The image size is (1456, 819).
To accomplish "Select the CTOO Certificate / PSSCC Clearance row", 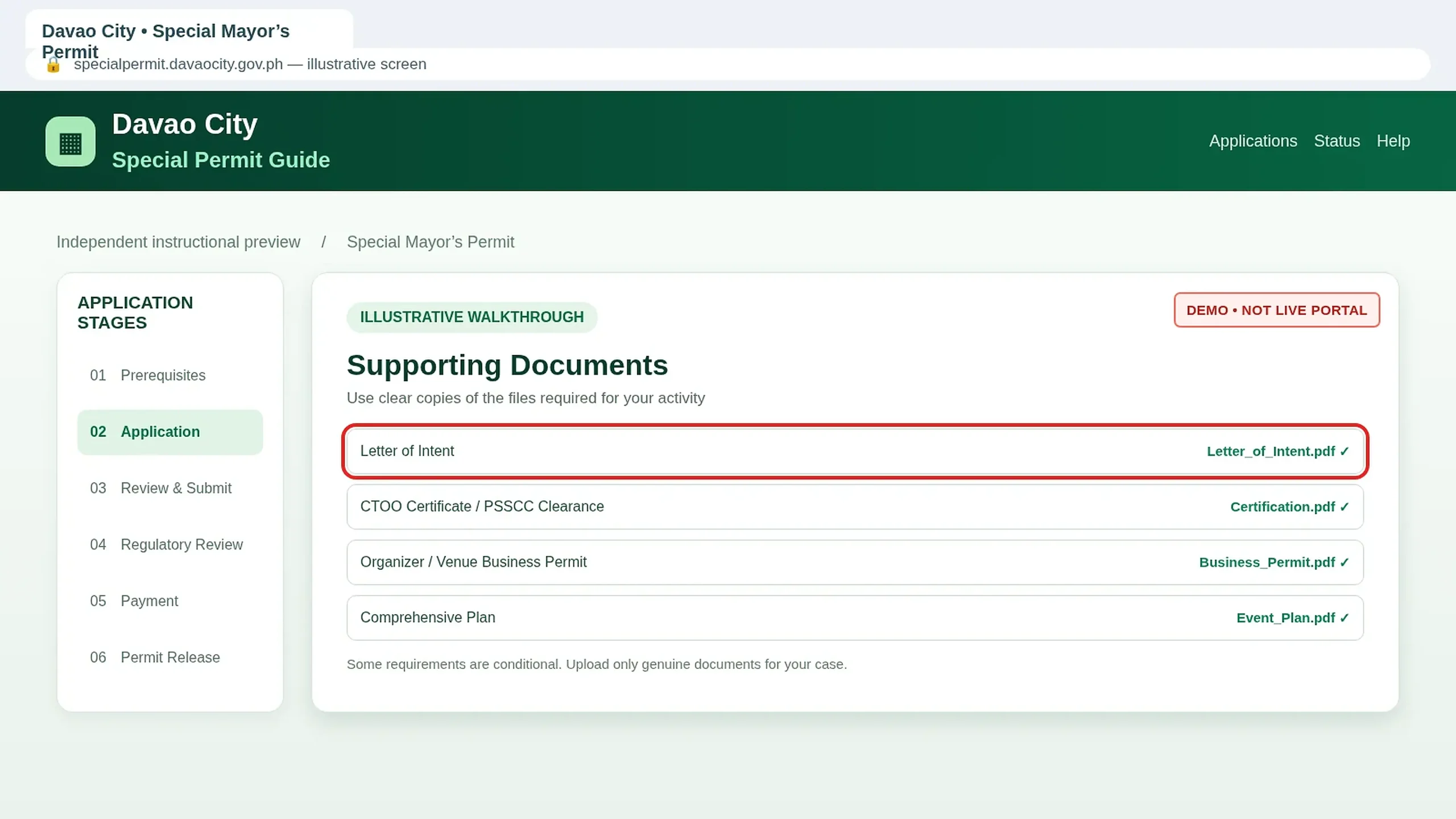I will point(855,507).
